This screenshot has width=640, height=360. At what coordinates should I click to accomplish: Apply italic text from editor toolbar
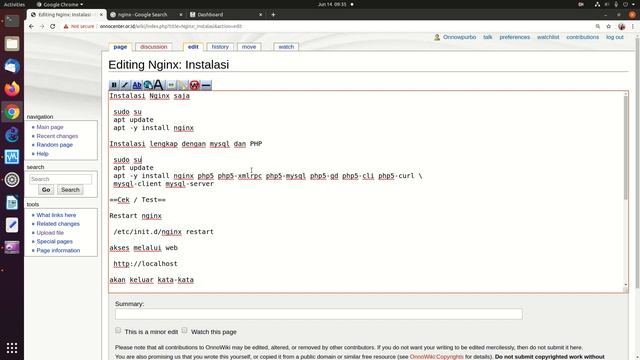click(125, 85)
